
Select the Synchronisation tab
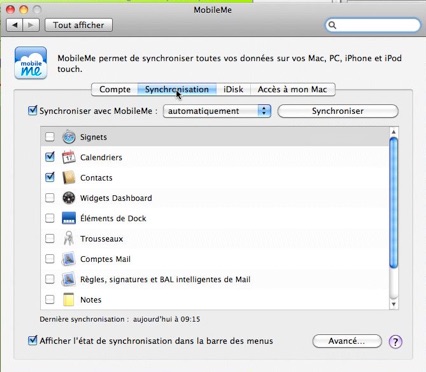pos(177,89)
